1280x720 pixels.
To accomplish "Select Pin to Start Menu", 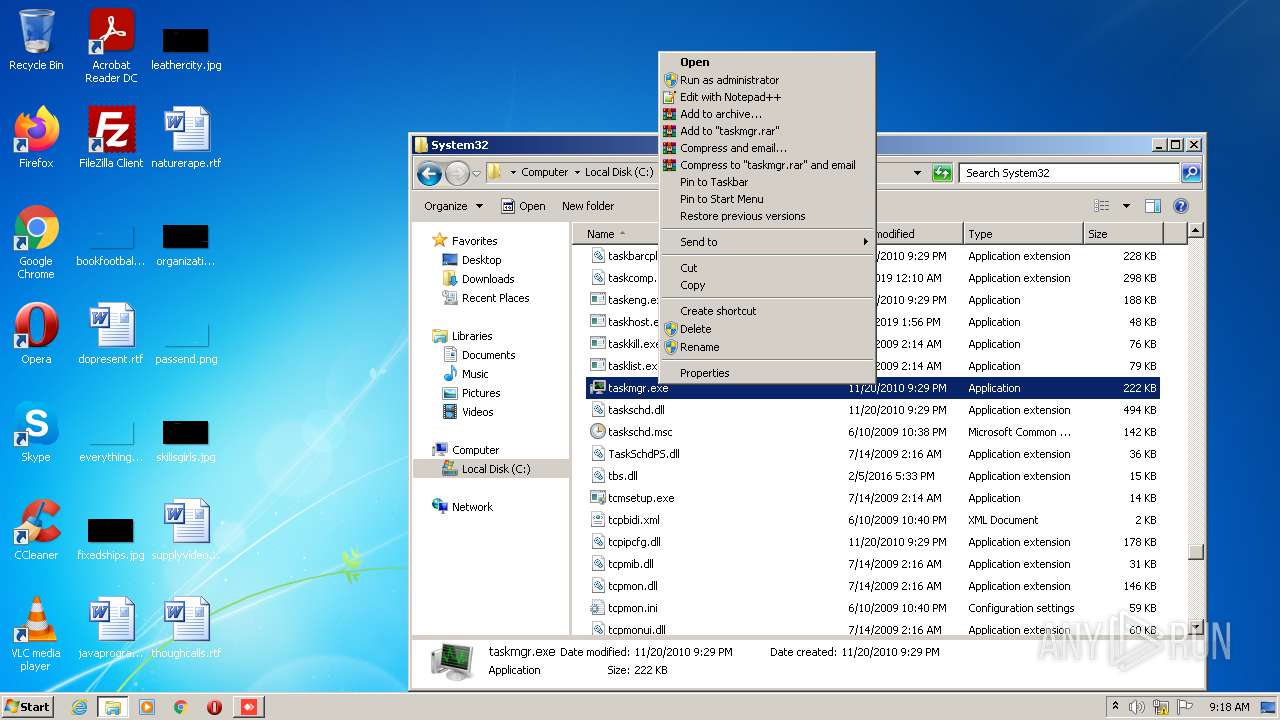I will [x=767, y=199].
